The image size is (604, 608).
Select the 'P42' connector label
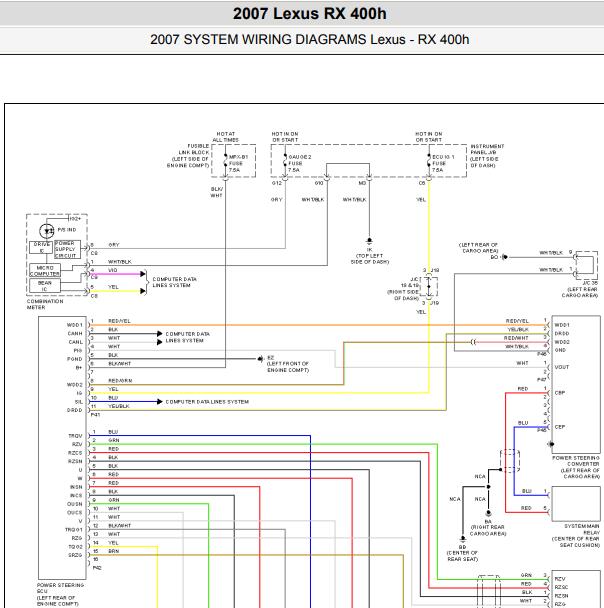[x=97, y=568]
